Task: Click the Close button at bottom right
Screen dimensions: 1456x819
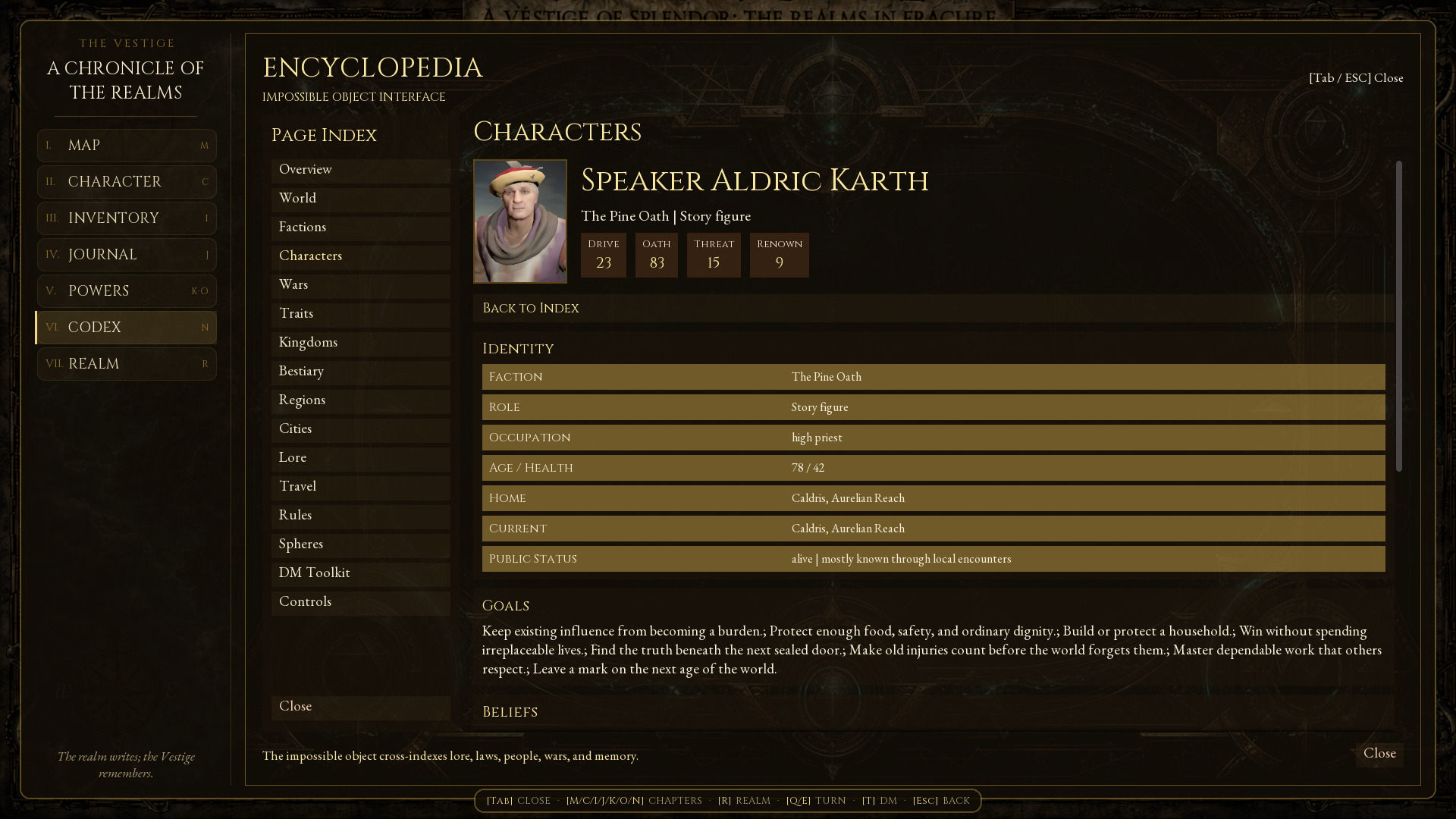Action: click(1379, 754)
